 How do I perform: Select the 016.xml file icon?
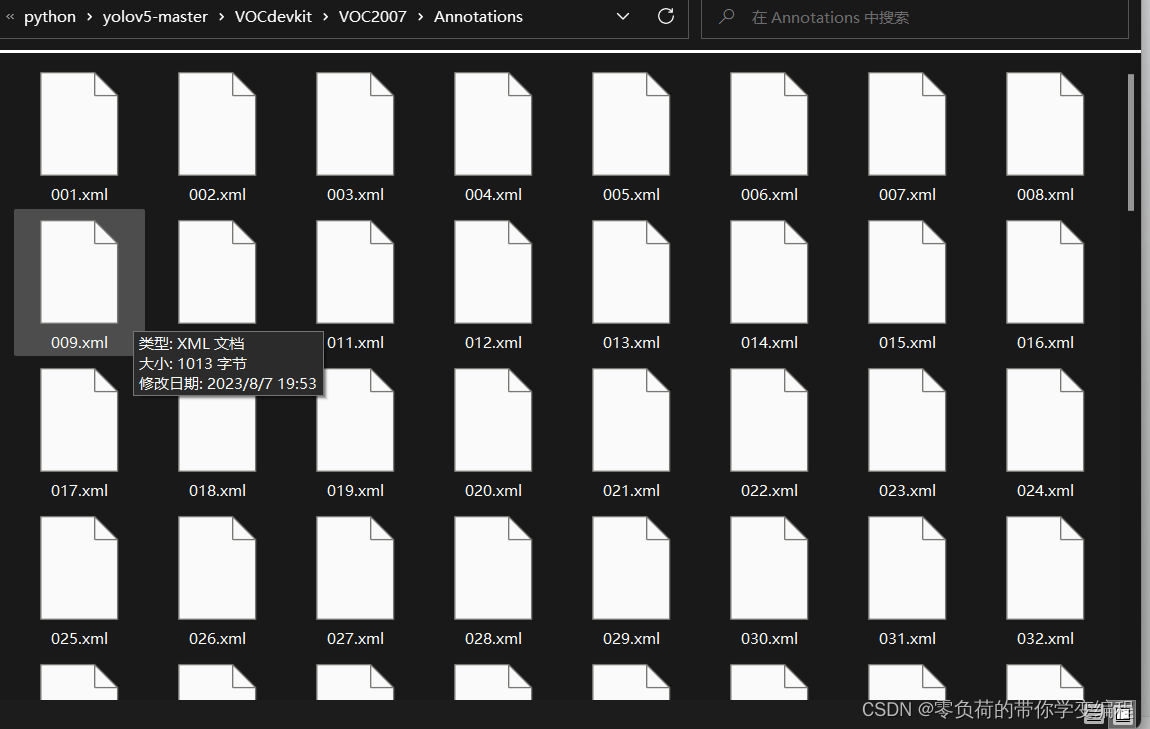coord(1045,272)
